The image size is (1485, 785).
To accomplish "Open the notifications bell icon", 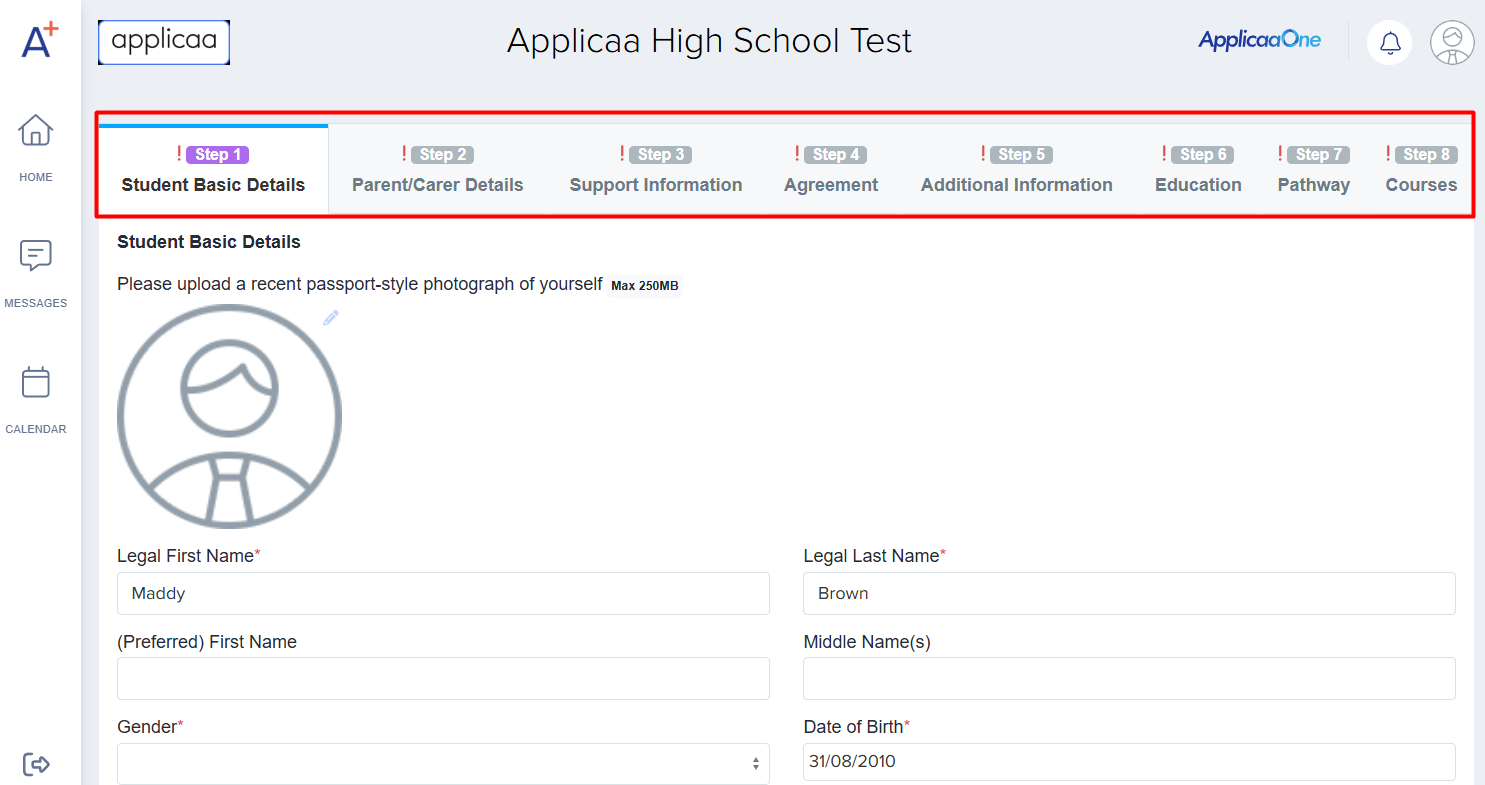I will coord(1389,42).
